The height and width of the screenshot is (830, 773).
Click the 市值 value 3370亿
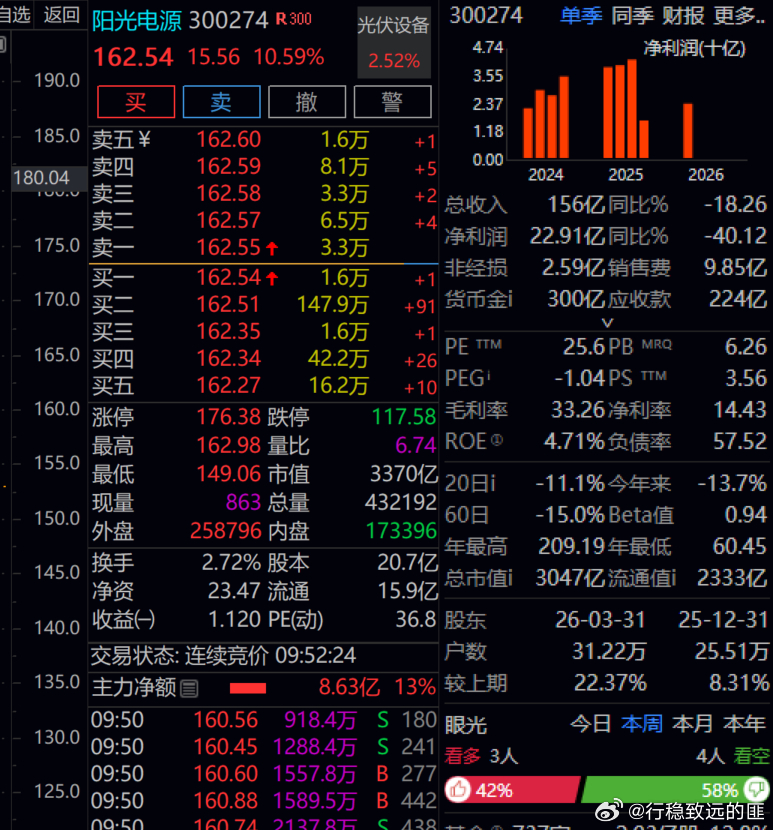click(404, 474)
